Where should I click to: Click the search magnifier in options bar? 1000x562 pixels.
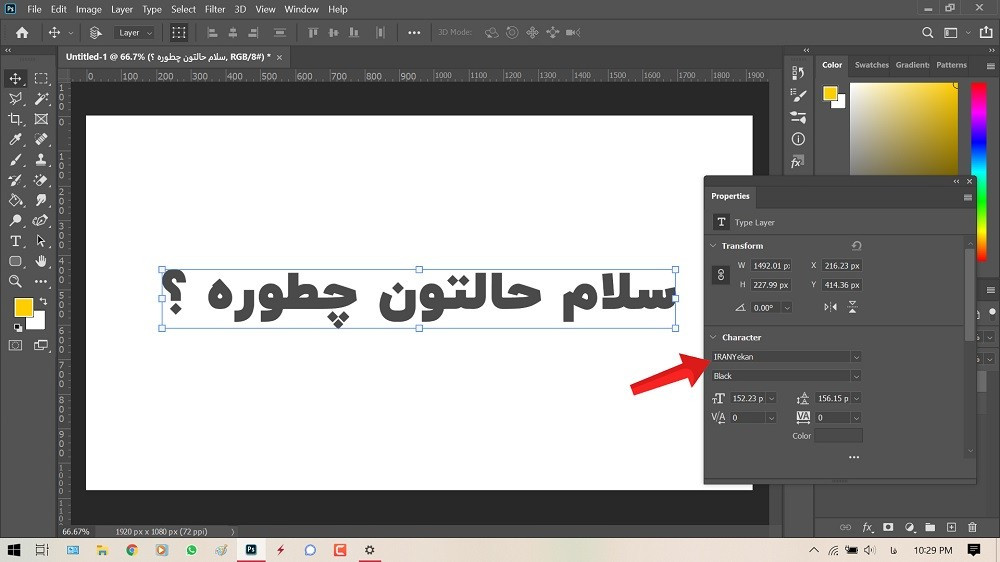928,33
